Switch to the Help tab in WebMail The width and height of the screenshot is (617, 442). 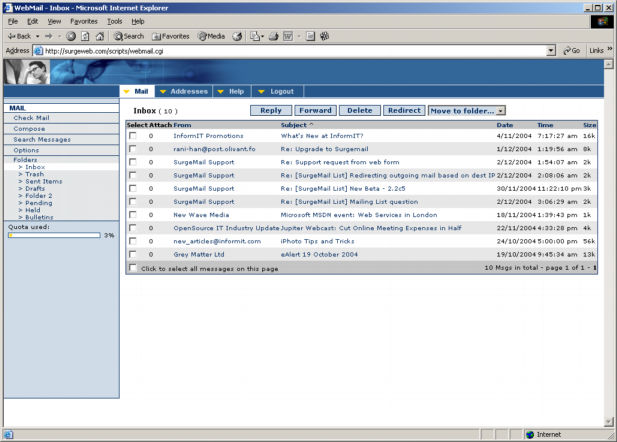click(236, 91)
